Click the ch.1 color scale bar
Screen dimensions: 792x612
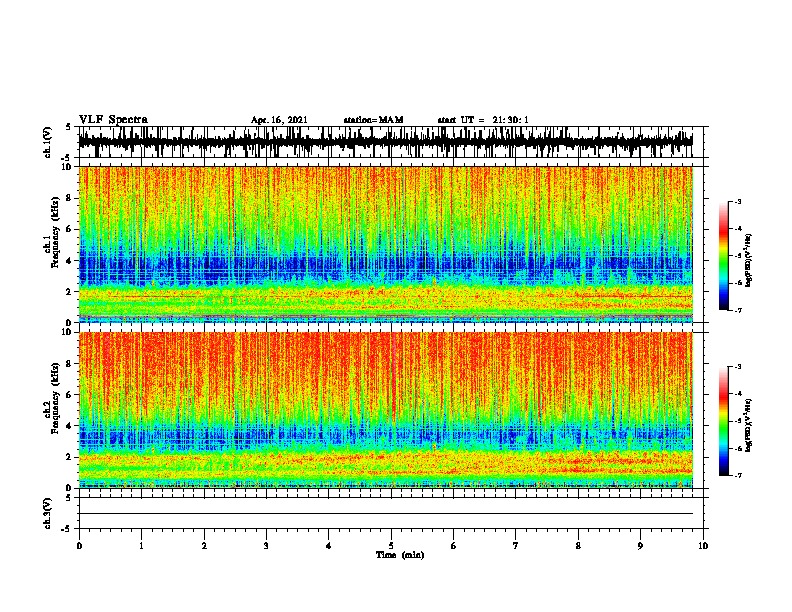[x=724, y=256]
